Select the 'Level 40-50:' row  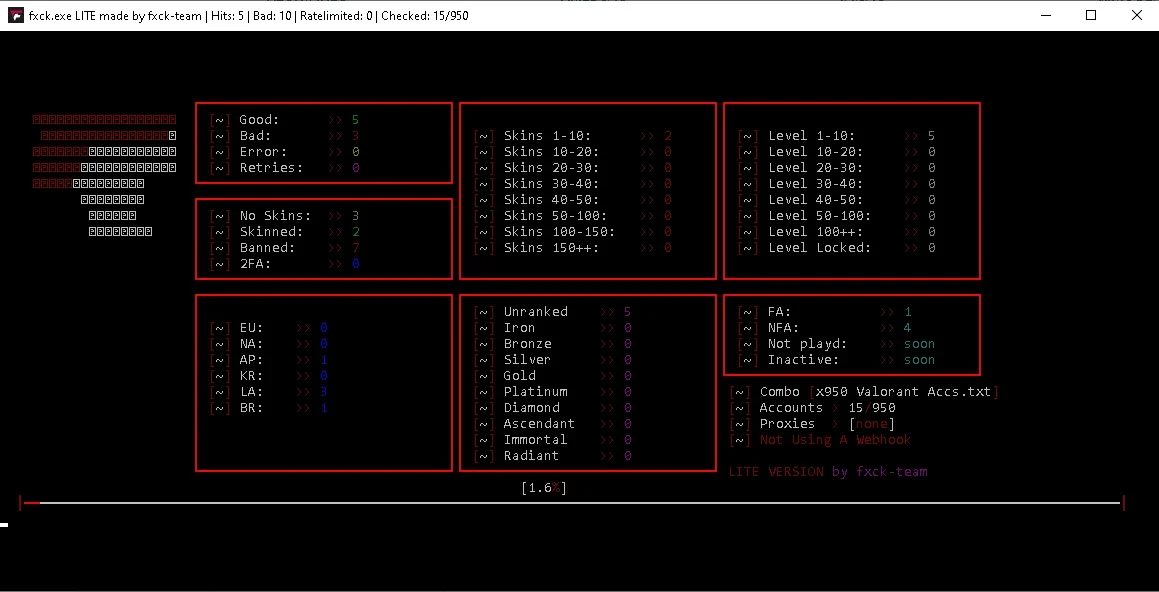click(837, 200)
